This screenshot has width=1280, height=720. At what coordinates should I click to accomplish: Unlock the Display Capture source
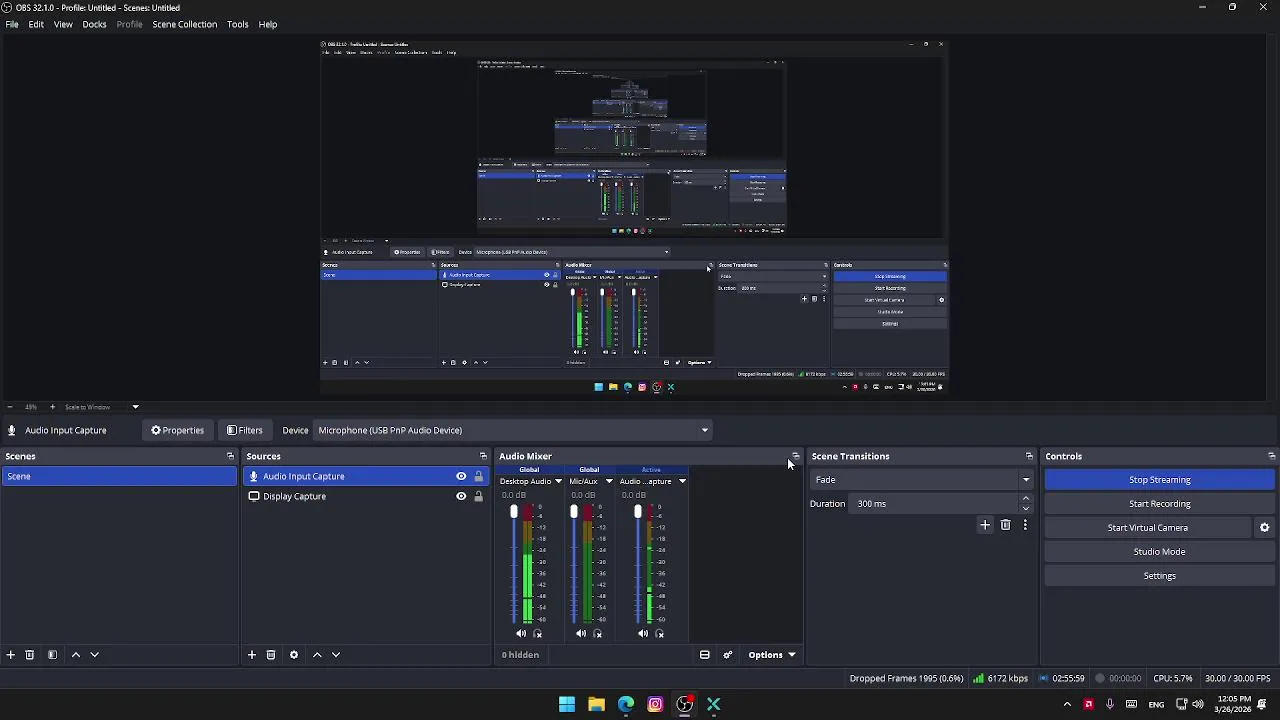tap(478, 496)
